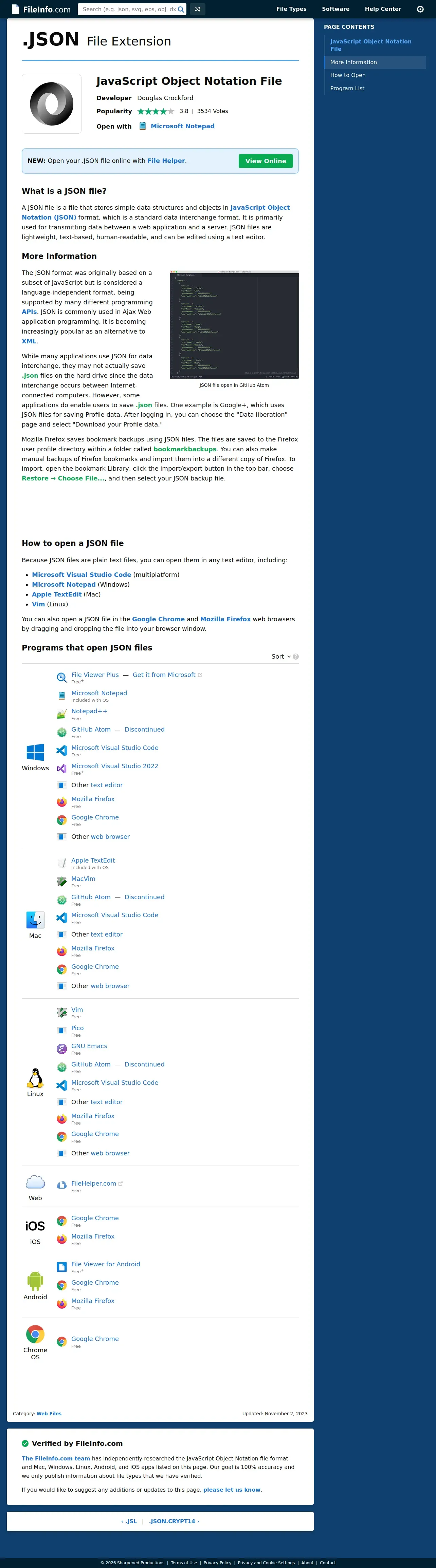Open the Software menu
436x1568 pixels.
click(335, 9)
